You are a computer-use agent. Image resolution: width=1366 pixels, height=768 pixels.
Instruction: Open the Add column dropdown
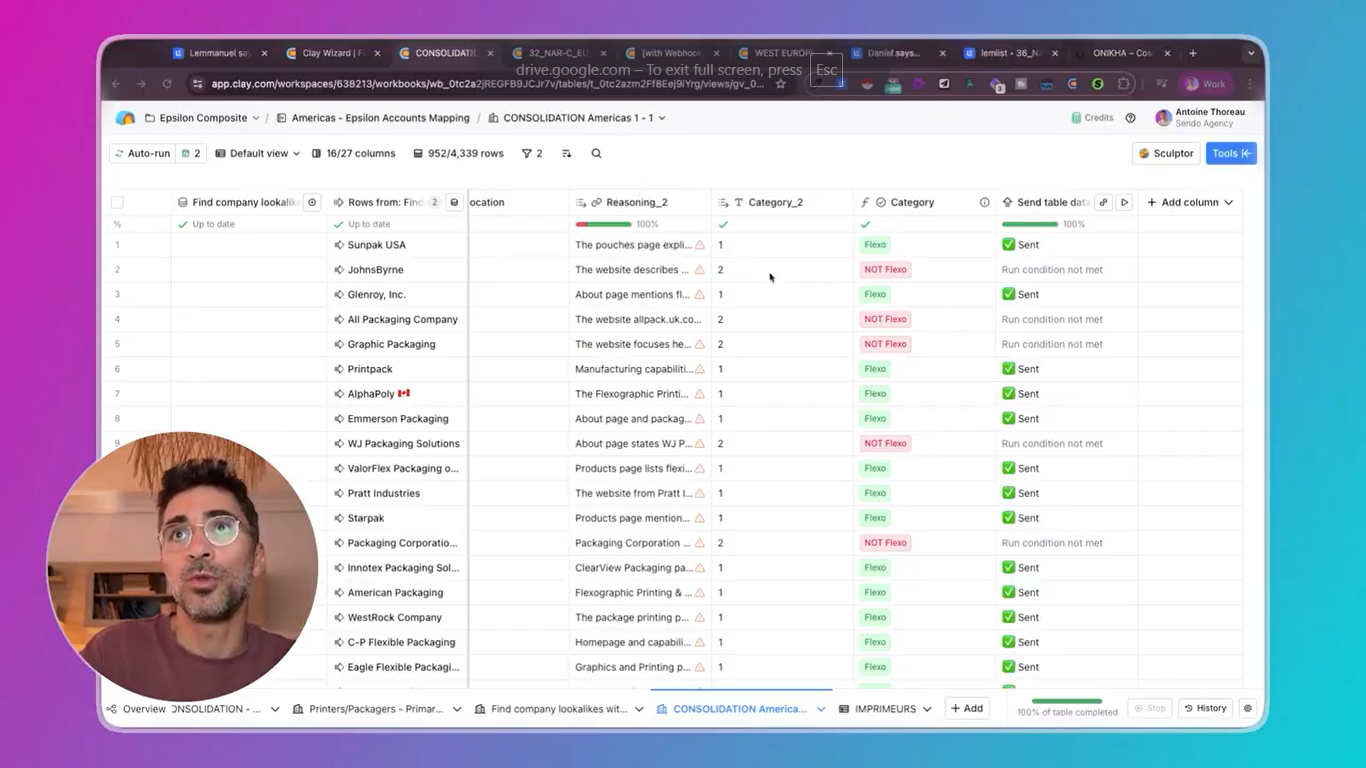[x=1190, y=202]
